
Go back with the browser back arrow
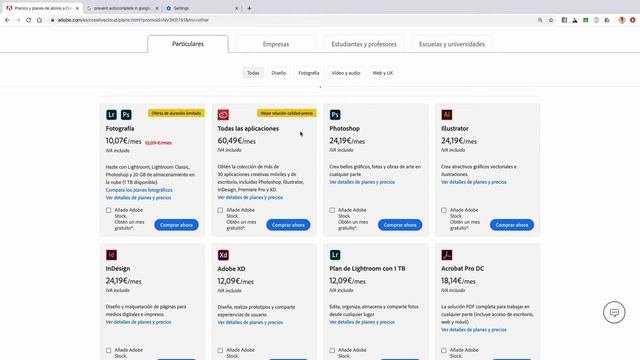(x=7, y=20)
